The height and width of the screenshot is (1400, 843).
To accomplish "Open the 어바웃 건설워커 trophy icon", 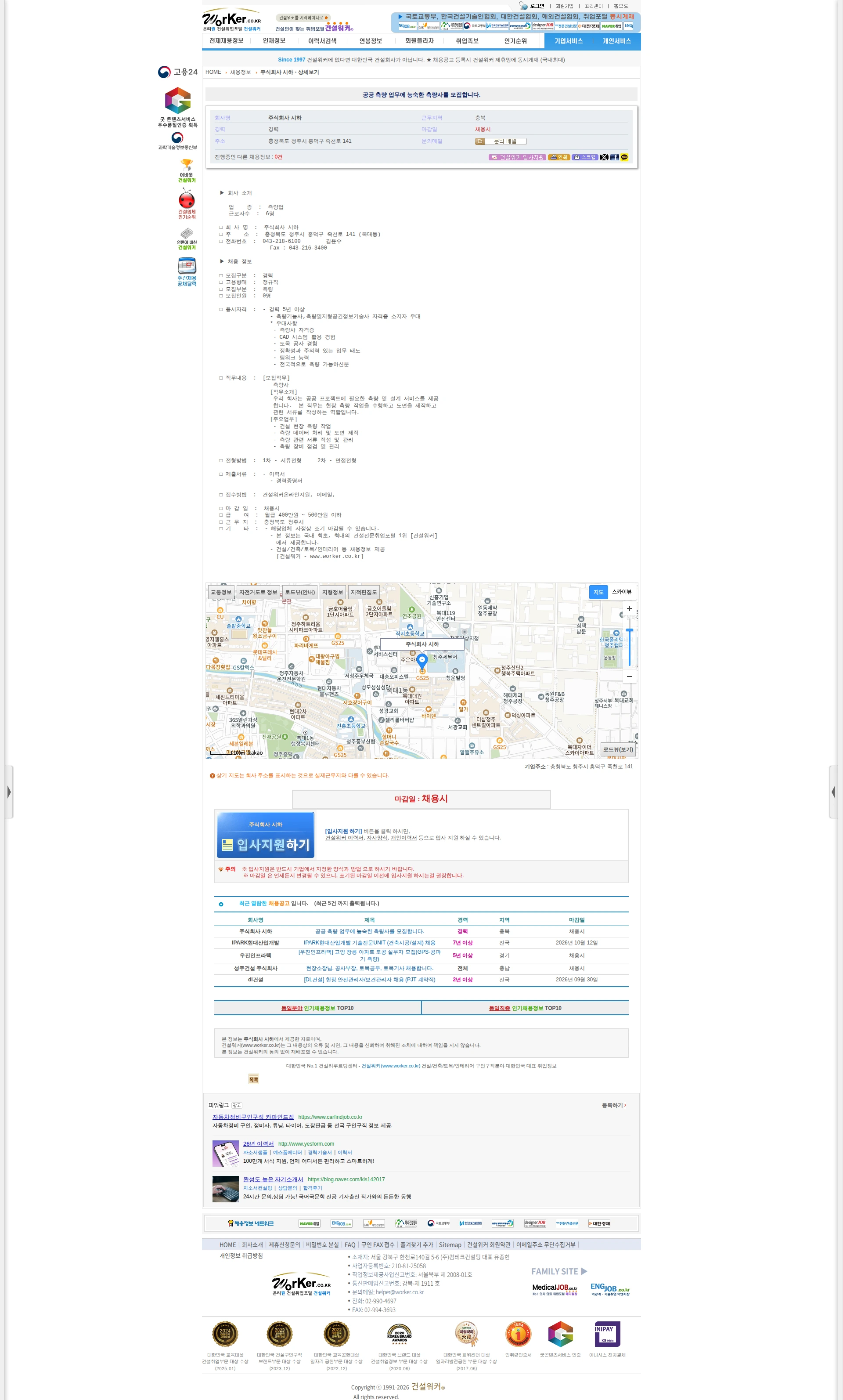I will pos(186,170).
